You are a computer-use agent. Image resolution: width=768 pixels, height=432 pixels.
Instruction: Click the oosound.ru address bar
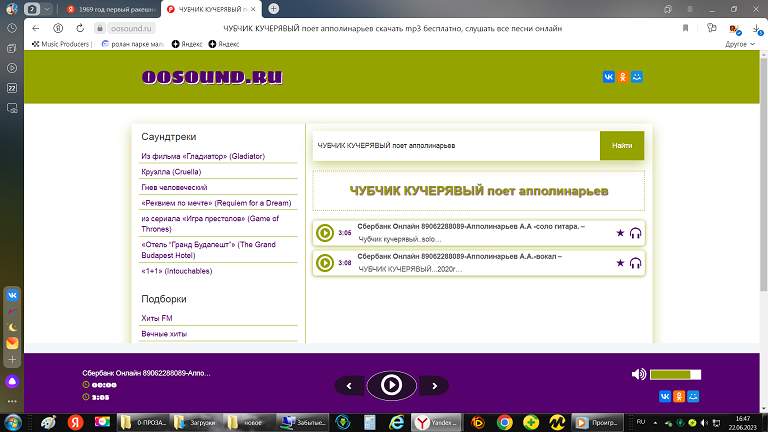131,28
